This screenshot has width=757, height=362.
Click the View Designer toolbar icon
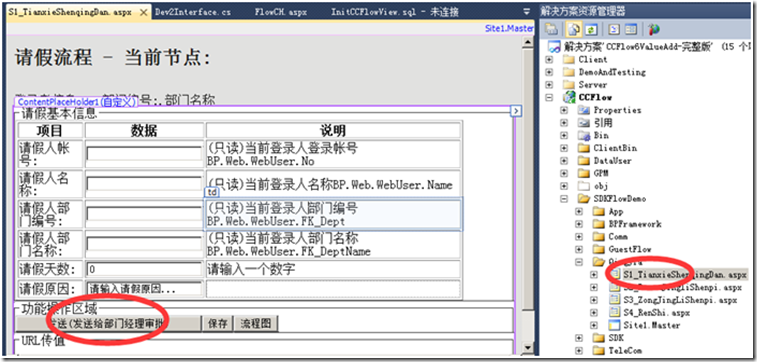coord(631,29)
